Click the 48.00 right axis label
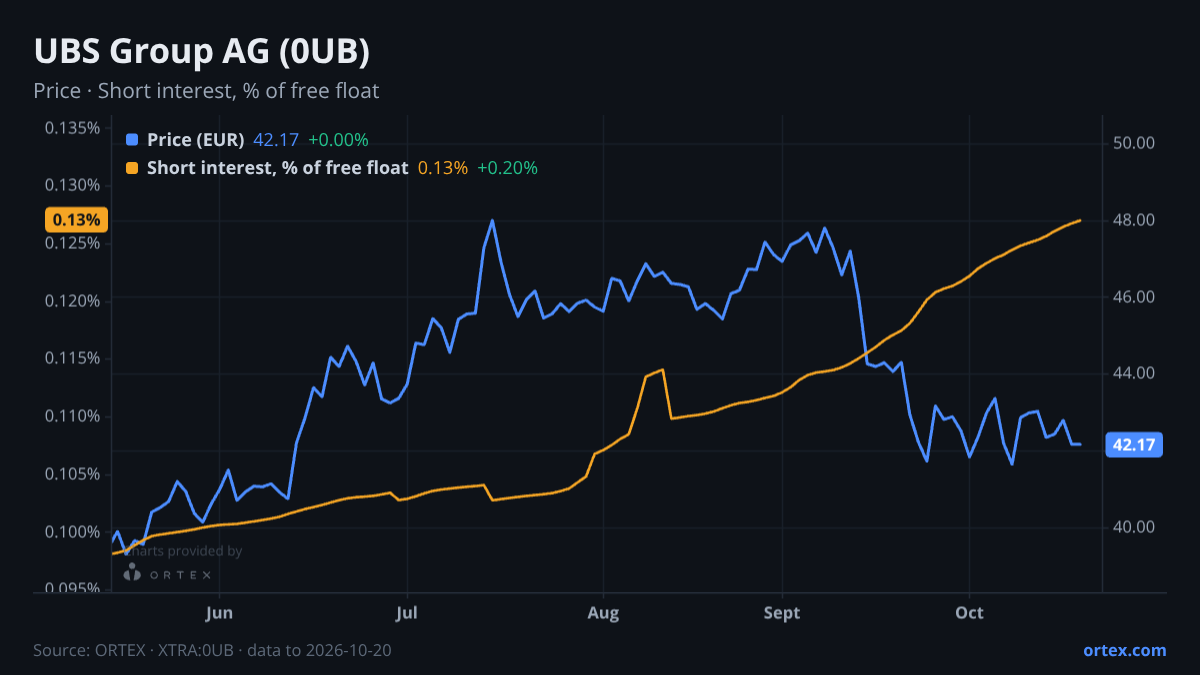 pos(1134,220)
